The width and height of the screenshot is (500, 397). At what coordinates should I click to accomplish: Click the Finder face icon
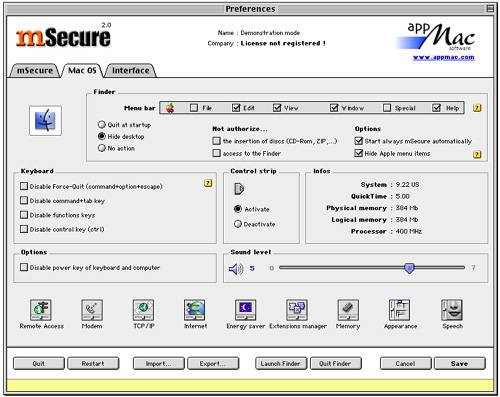pos(45,121)
